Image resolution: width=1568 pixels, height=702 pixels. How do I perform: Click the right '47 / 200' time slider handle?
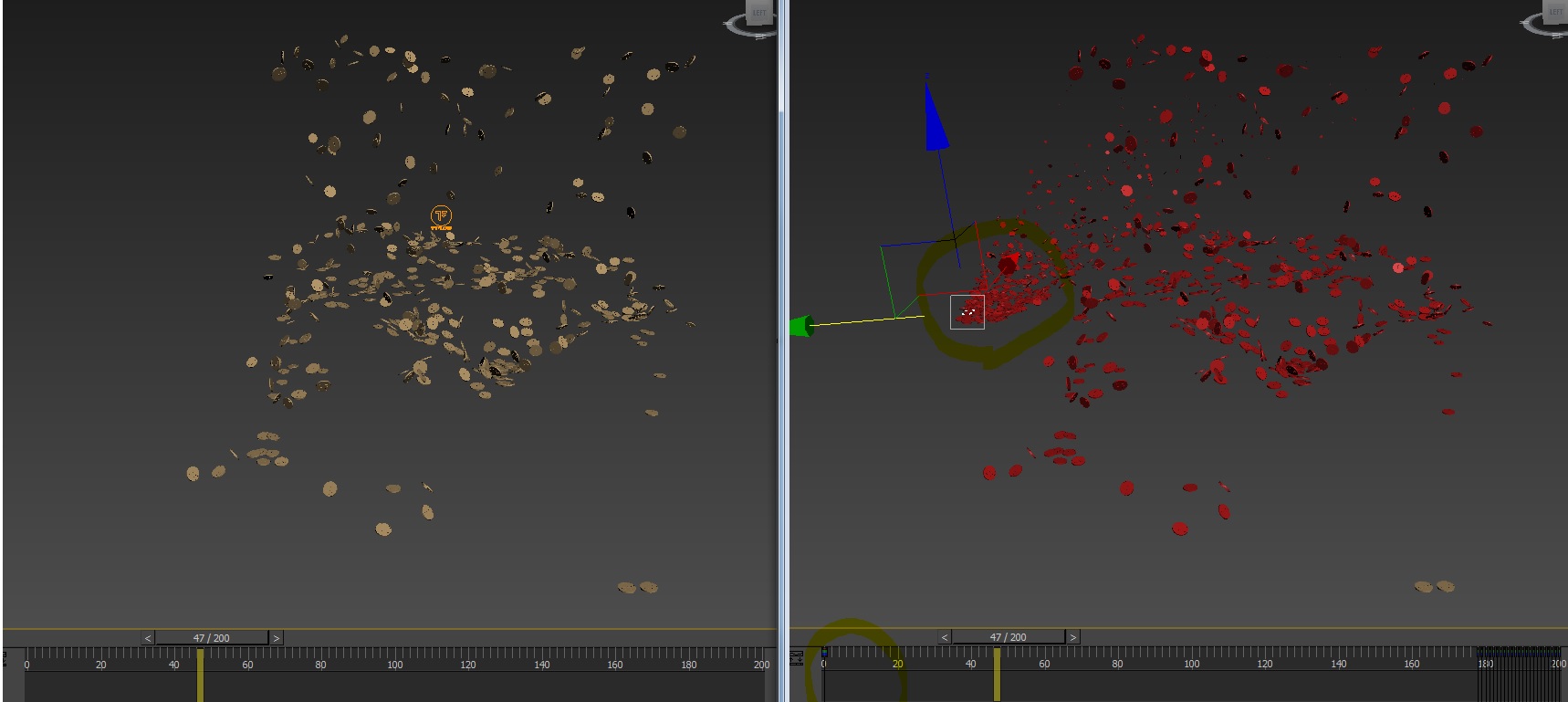[x=1009, y=637]
